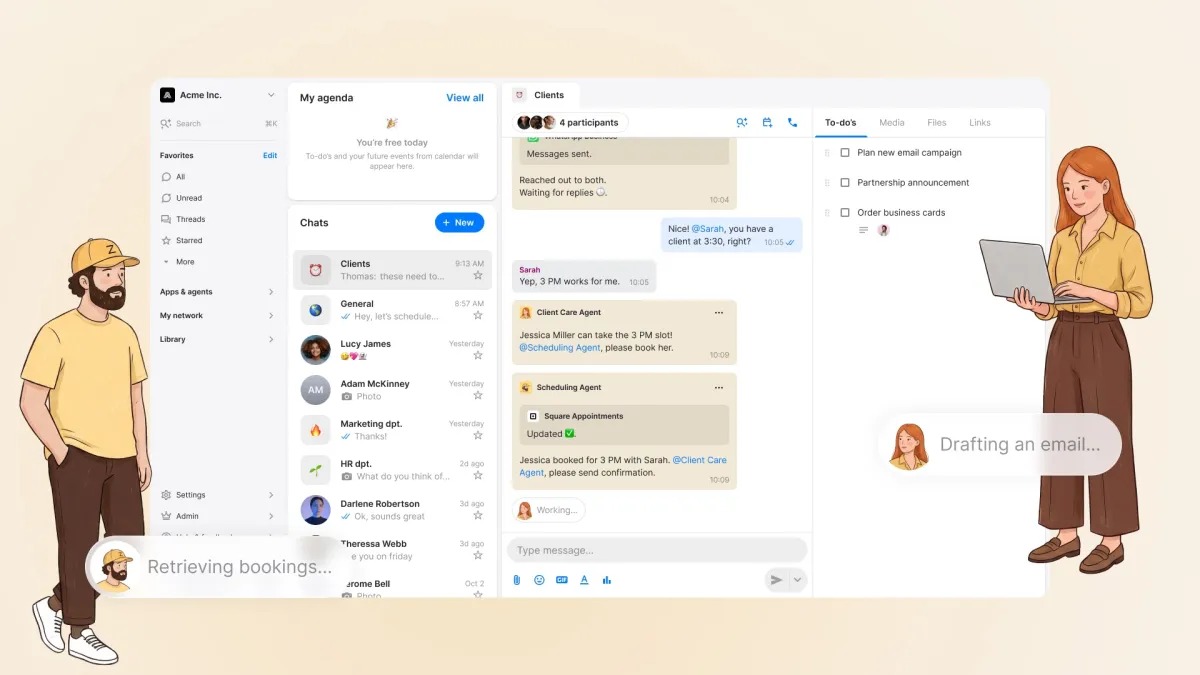Click the Acme Inc. logo icon
The height and width of the screenshot is (675, 1200).
pos(167,95)
